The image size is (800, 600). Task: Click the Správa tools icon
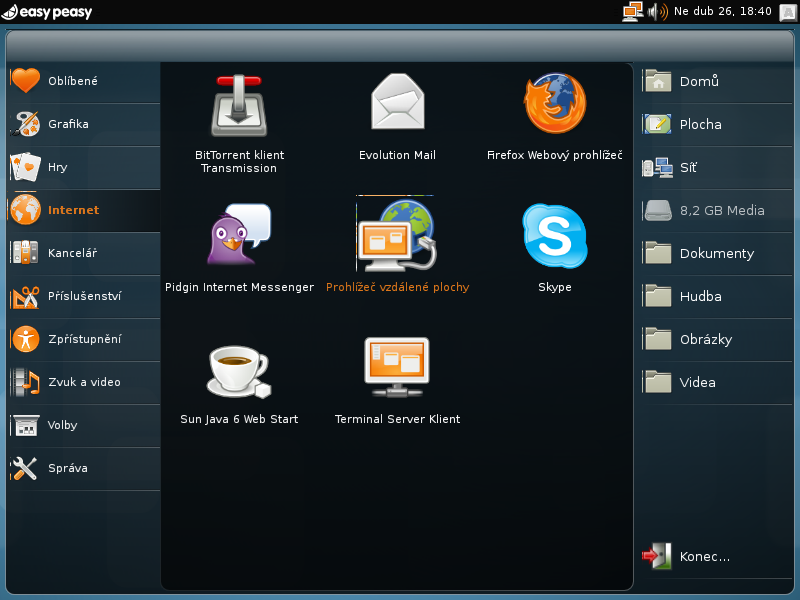click(x=26, y=468)
